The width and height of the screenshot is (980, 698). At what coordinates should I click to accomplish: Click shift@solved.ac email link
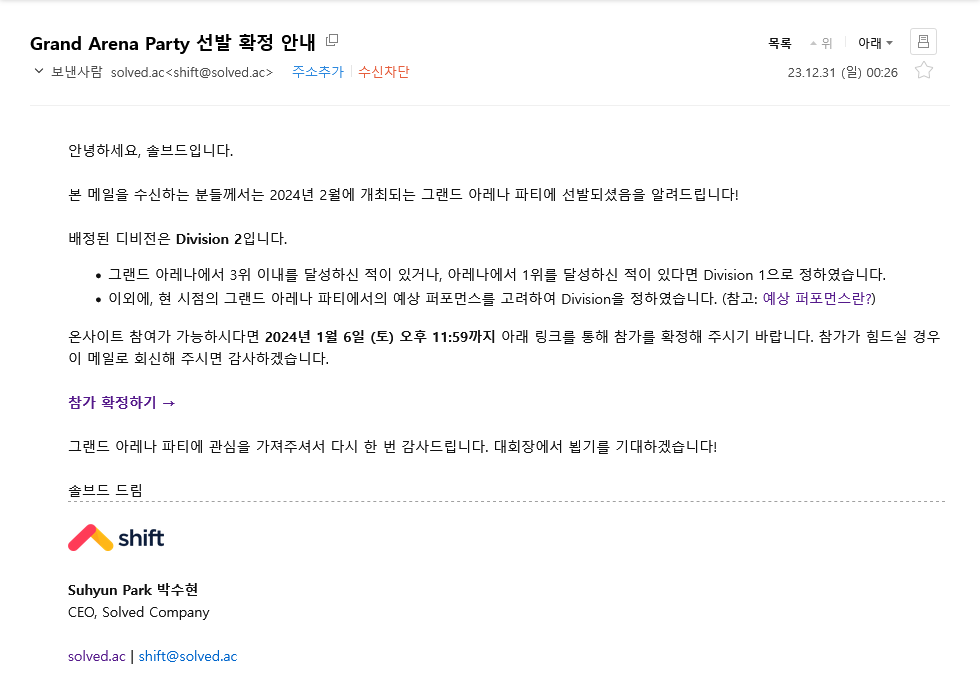pos(188,656)
